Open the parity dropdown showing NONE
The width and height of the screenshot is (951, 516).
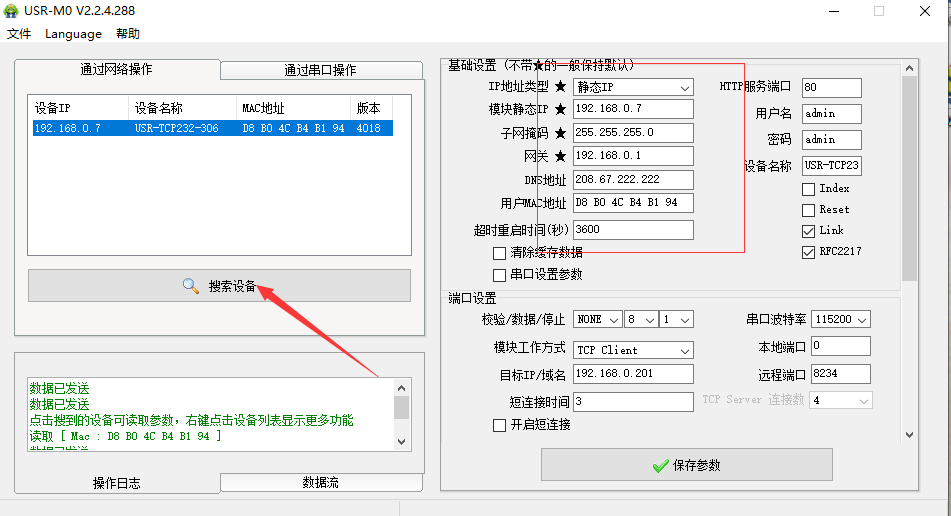click(x=597, y=320)
